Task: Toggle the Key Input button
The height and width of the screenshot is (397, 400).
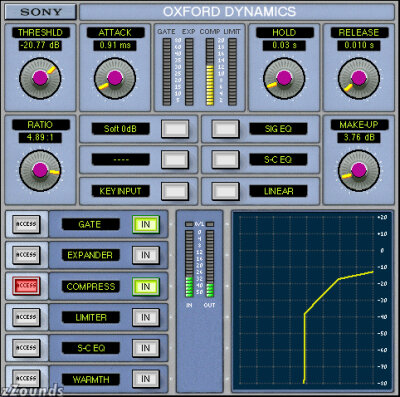Action: pyautogui.click(x=175, y=191)
